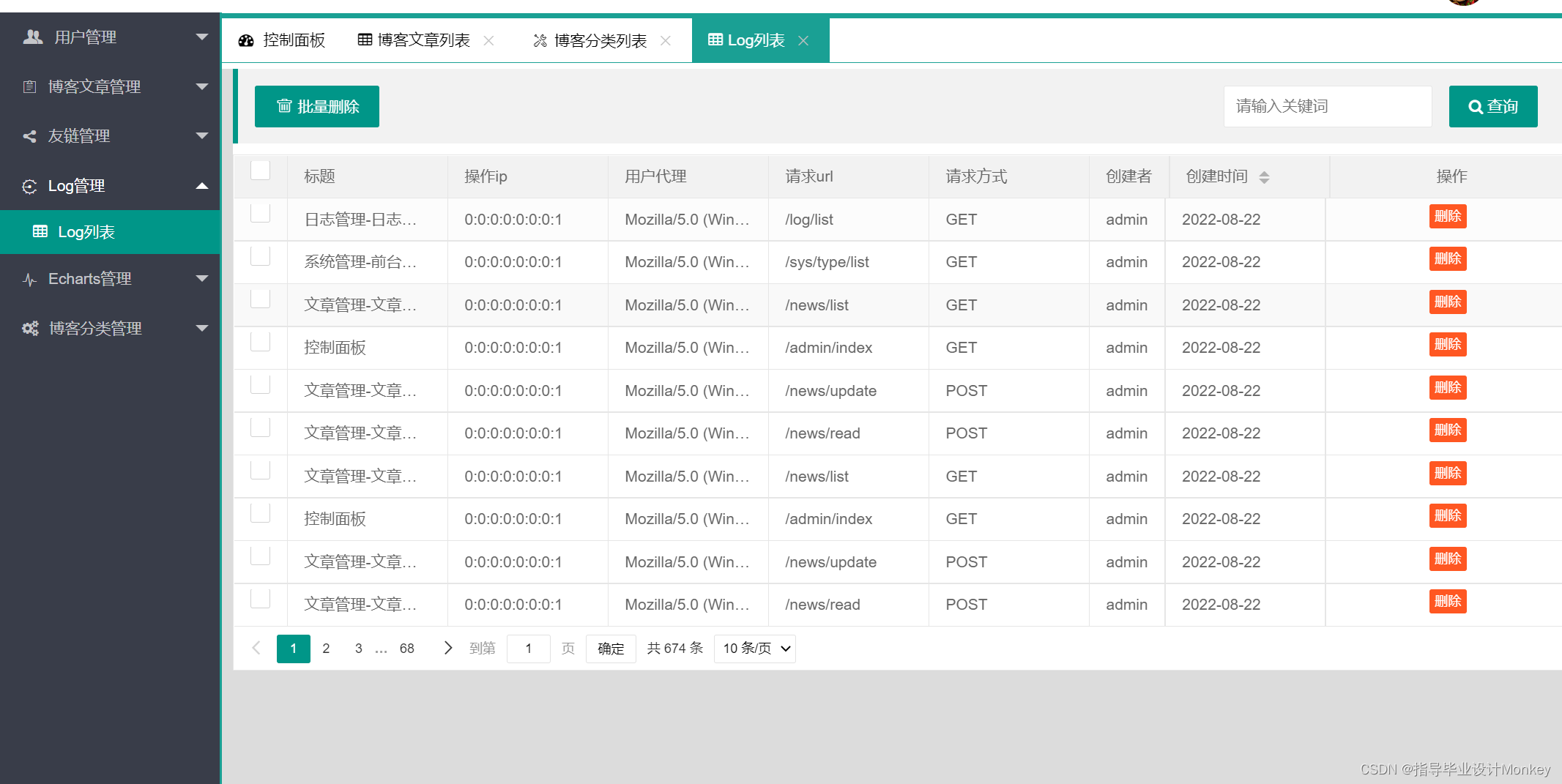1562x784 pixels.
Task: Click the jump-to page number field
Action: (x=528, y=649)
